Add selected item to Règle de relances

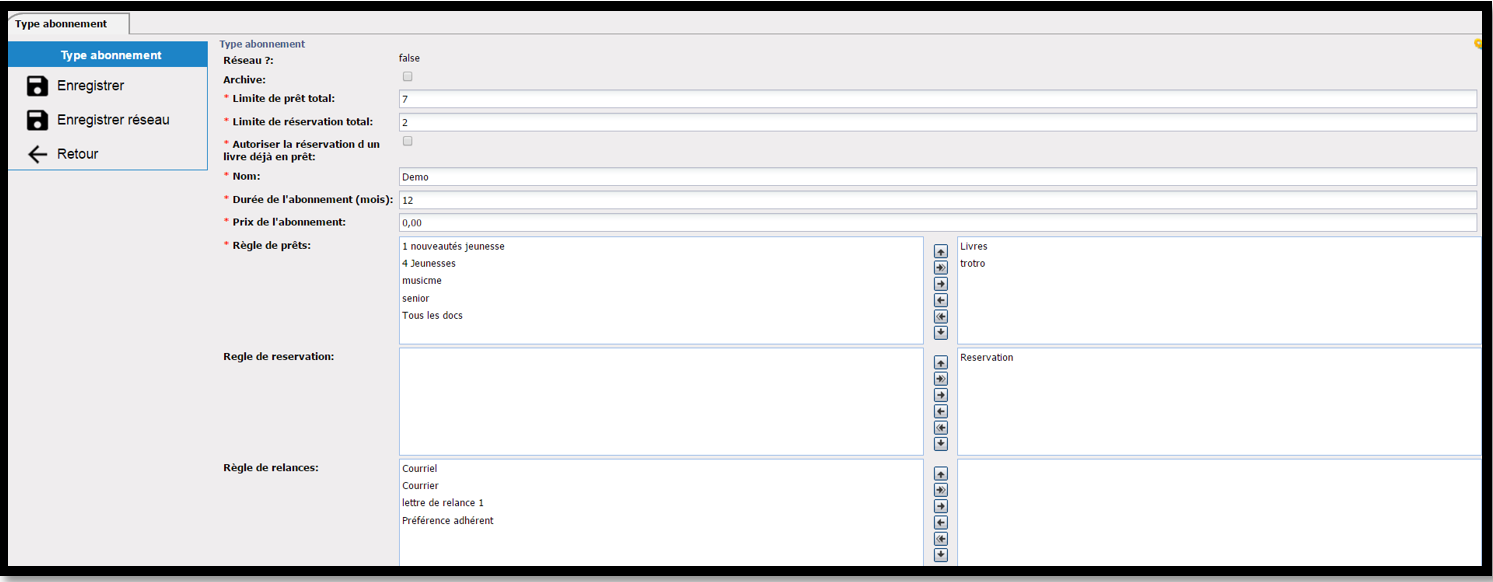coord(940,506)
